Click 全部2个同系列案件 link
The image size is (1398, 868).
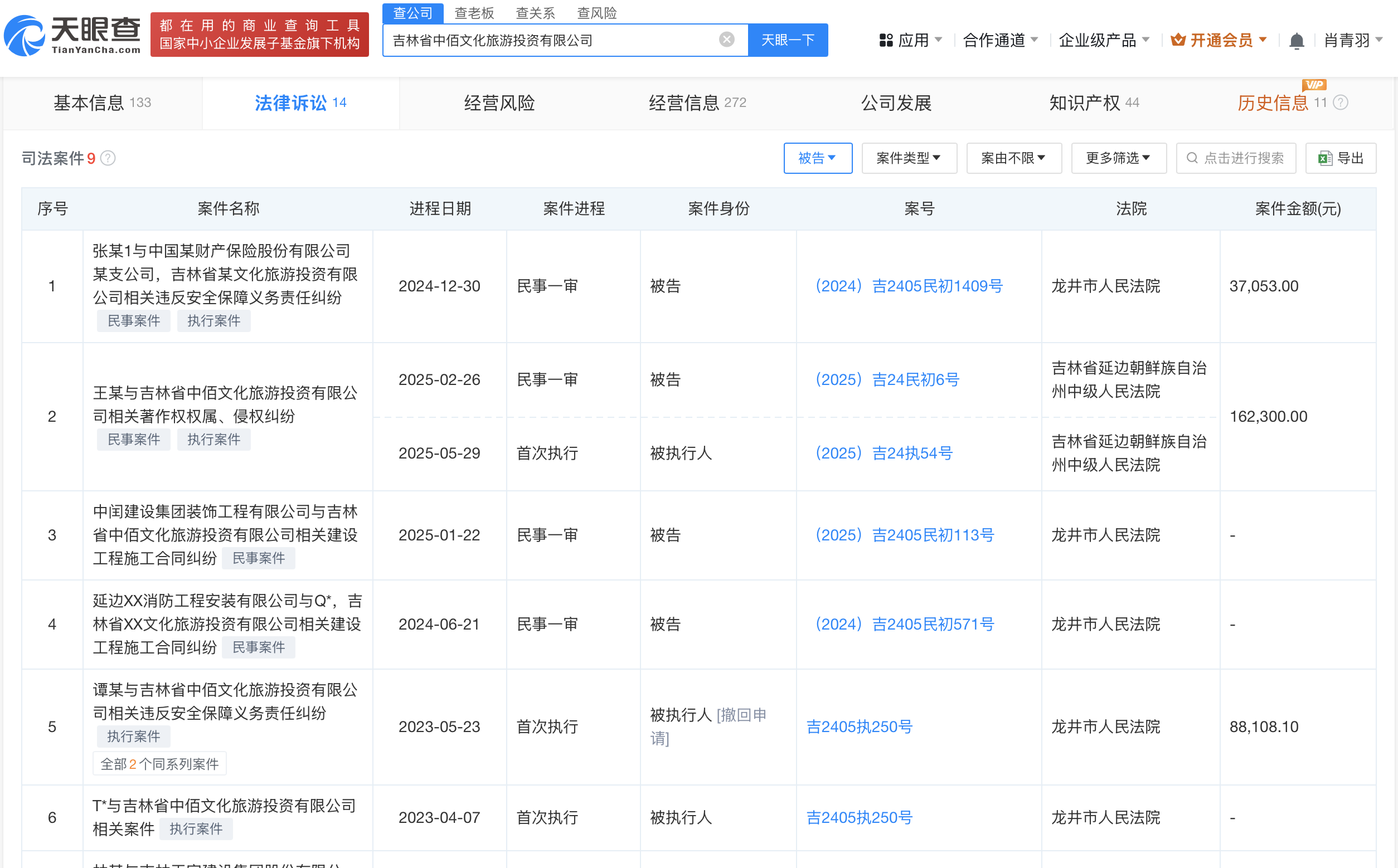pyautogui.click(x=159, y=764)
